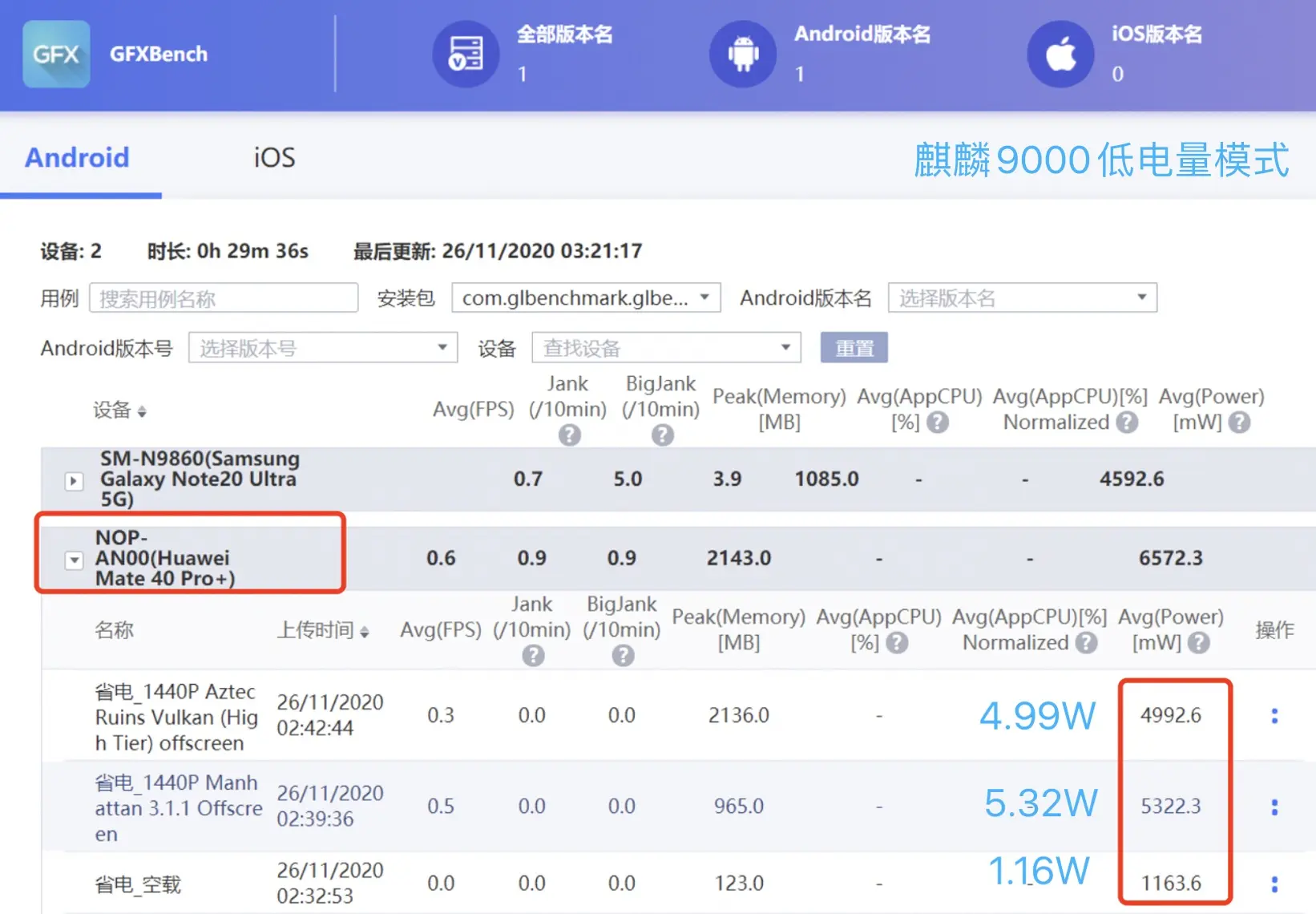1316x914 pixels.
Task: Open the Android版本号 dropdown
Action: 323,348
